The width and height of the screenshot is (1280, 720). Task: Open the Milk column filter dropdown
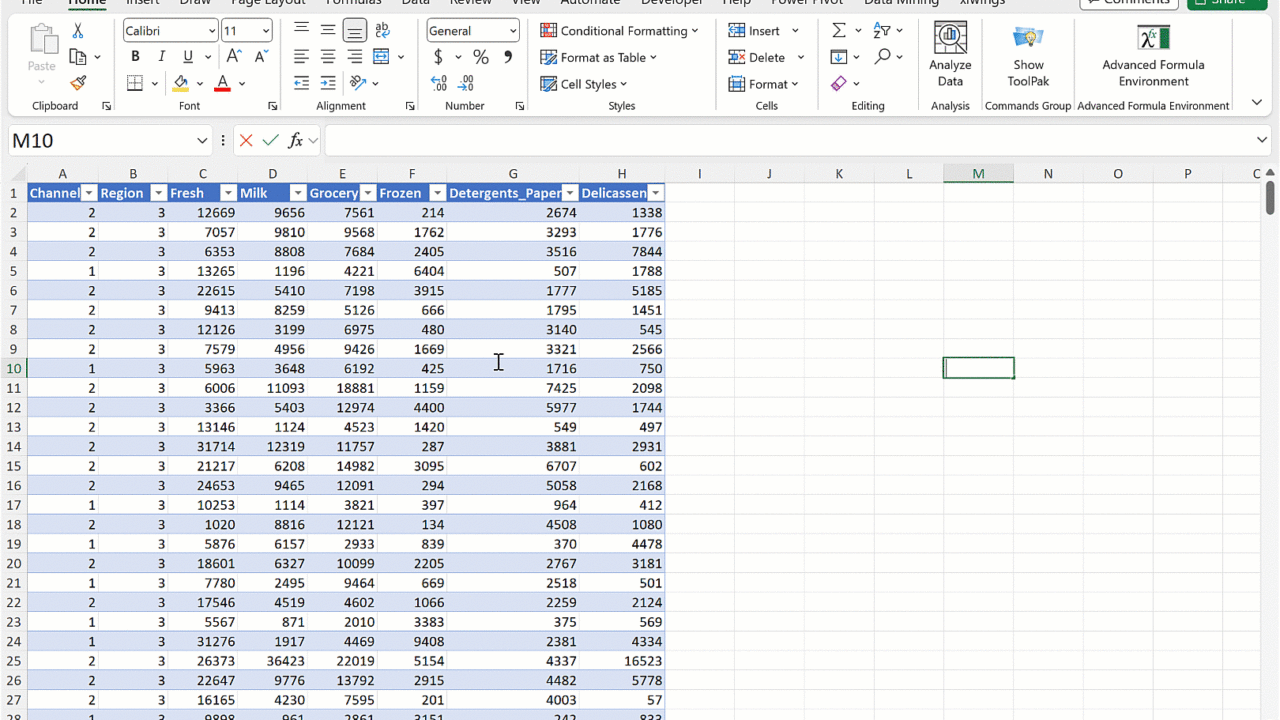coord(297,193)
